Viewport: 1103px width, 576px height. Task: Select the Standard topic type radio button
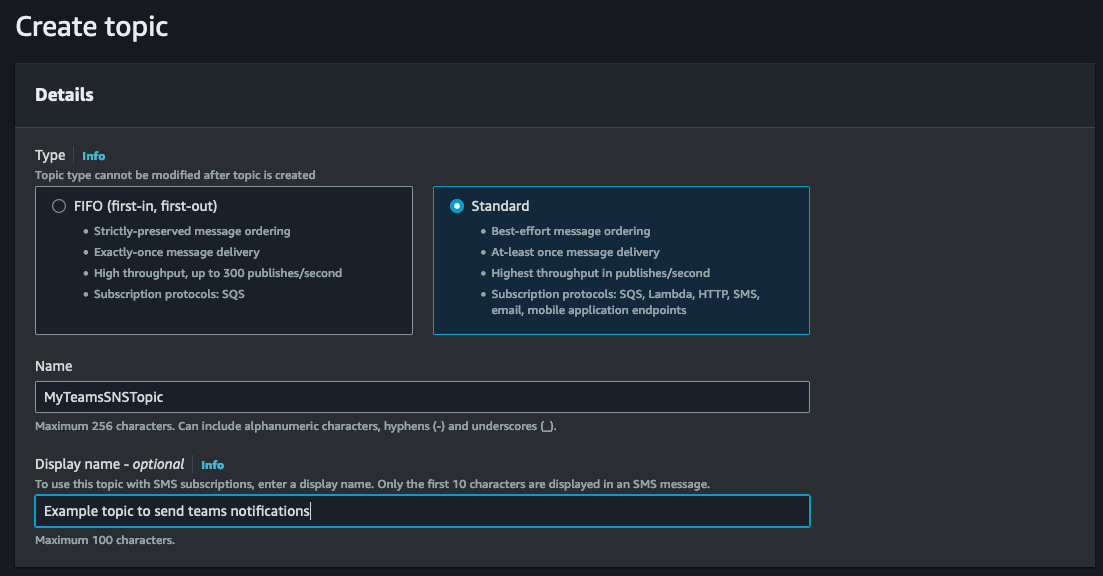coord(456,205)
